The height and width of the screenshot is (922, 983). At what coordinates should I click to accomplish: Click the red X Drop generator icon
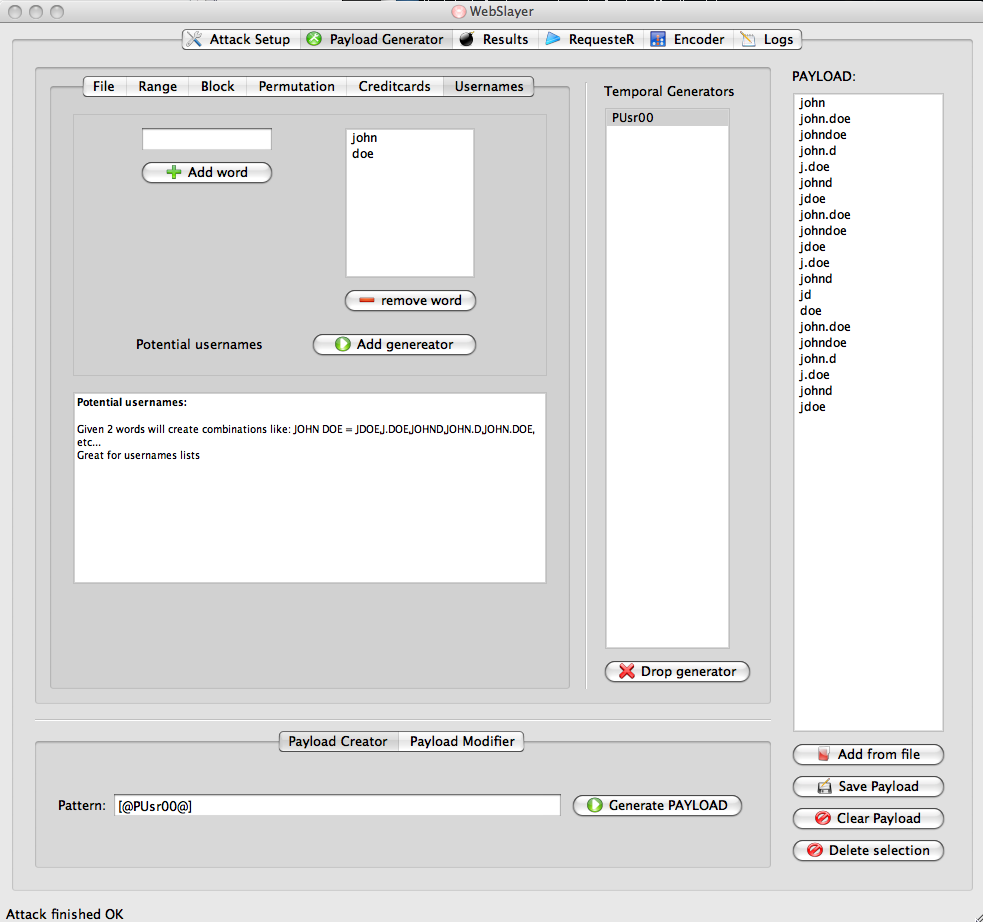(x=626, y=671)
